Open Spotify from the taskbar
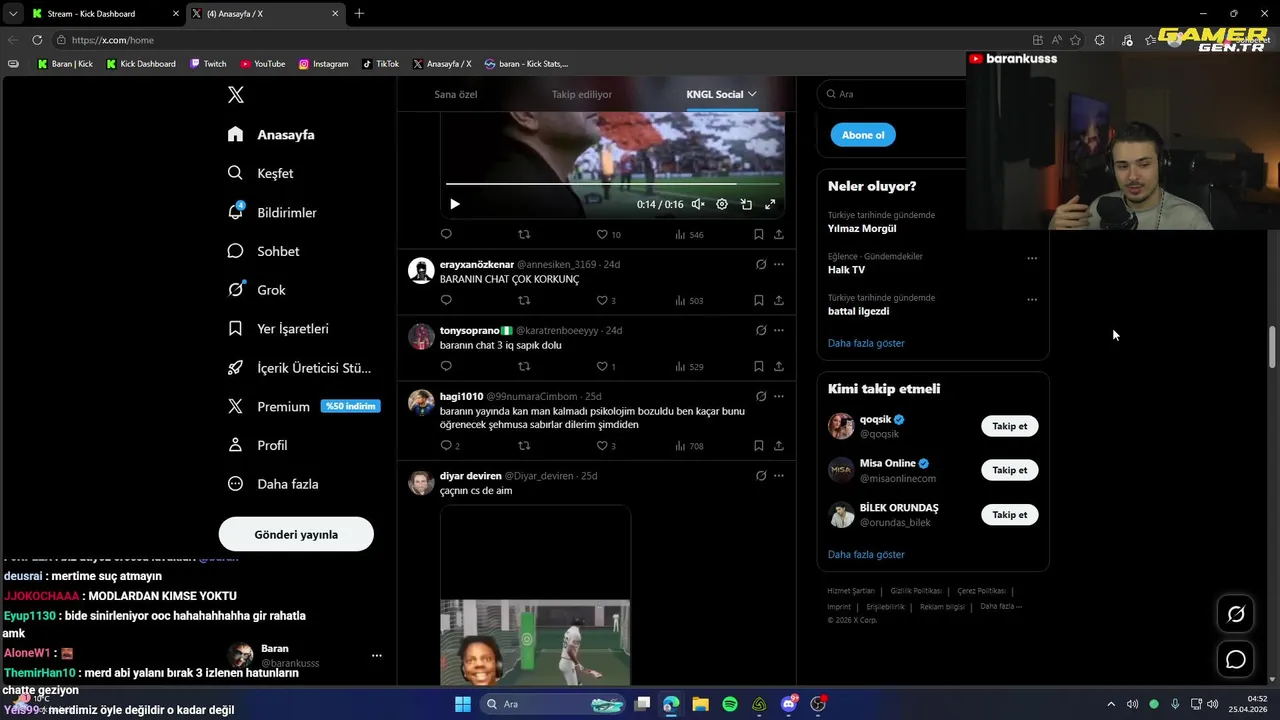The image size is (1280, 720). point(730,704)
